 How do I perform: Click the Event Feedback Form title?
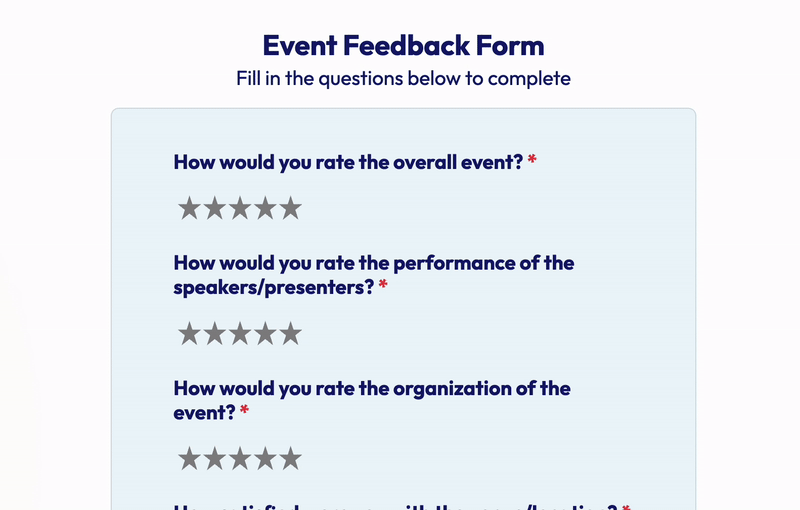pyautogui.click(x=403, y=45)
